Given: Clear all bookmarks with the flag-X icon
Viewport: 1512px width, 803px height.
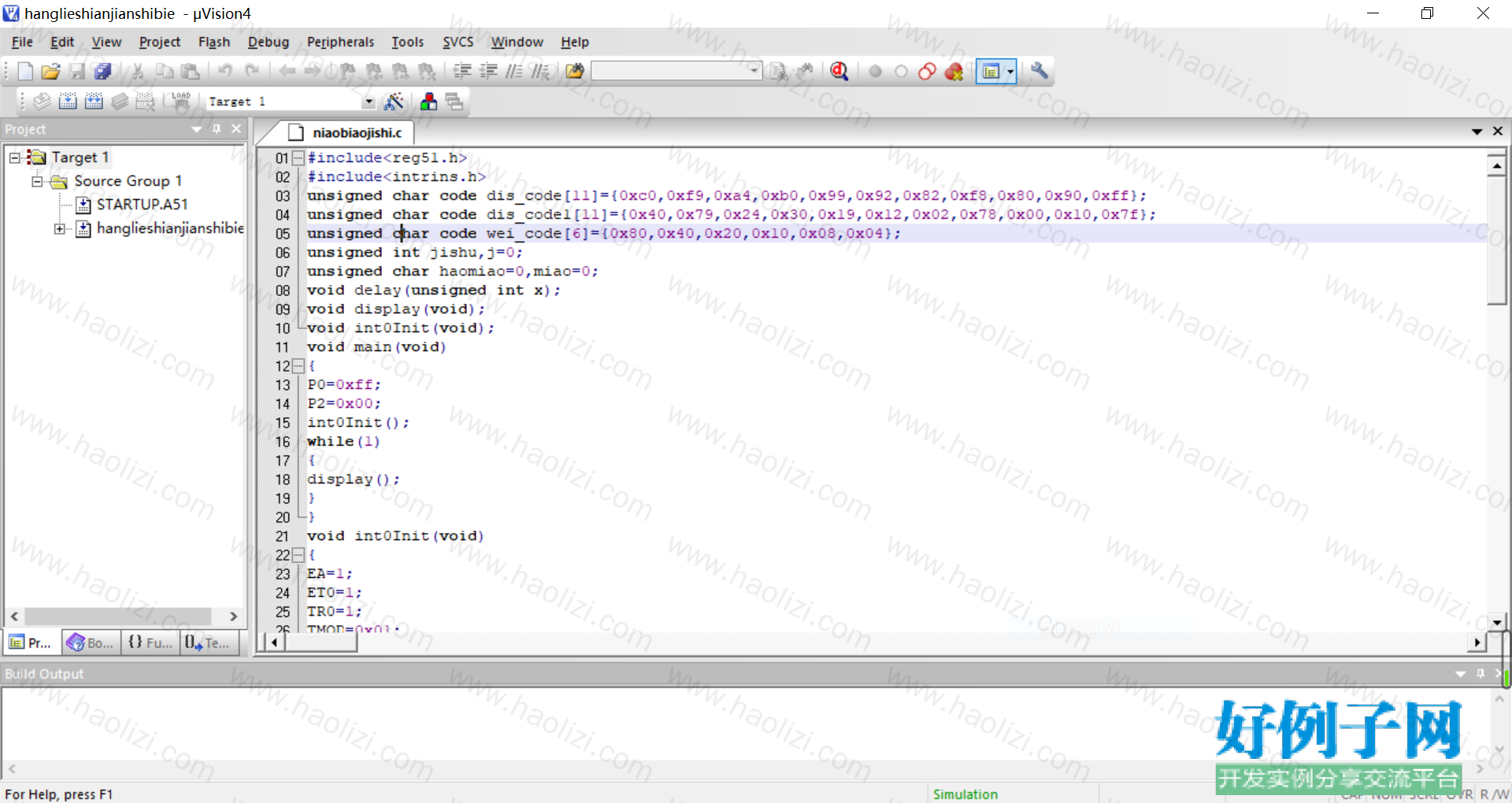Looking at the screenshot, I should [427, 72].
